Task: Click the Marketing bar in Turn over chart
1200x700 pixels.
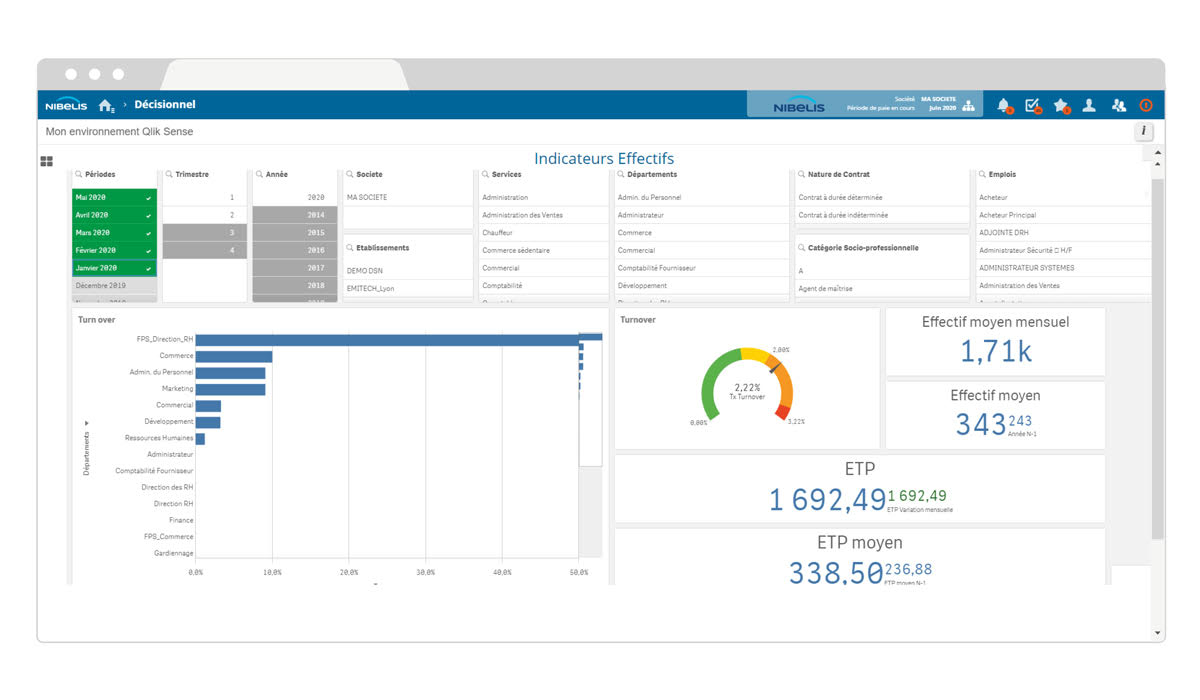Action: [230, 389]
